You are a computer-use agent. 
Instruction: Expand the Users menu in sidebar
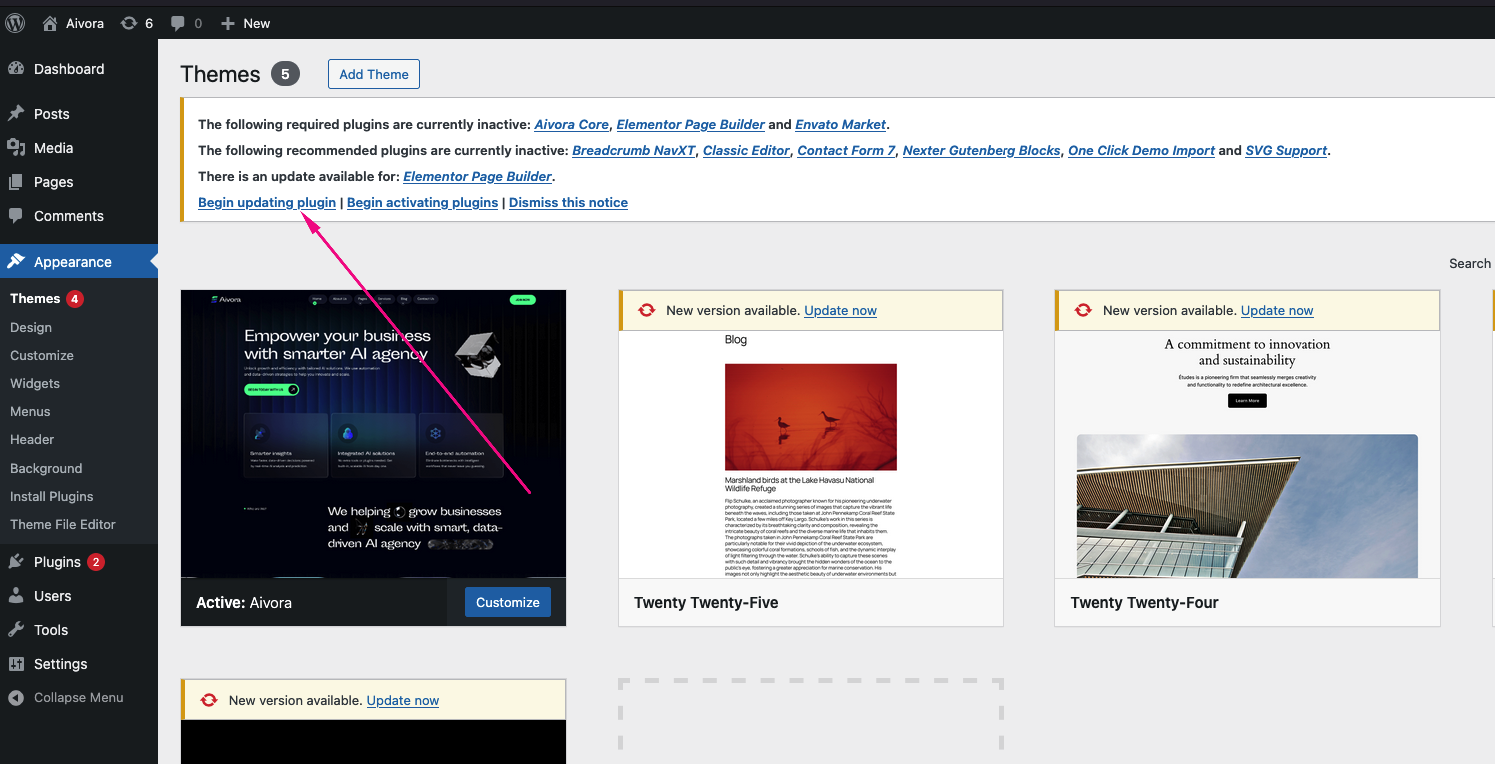(x=52, y=596)
